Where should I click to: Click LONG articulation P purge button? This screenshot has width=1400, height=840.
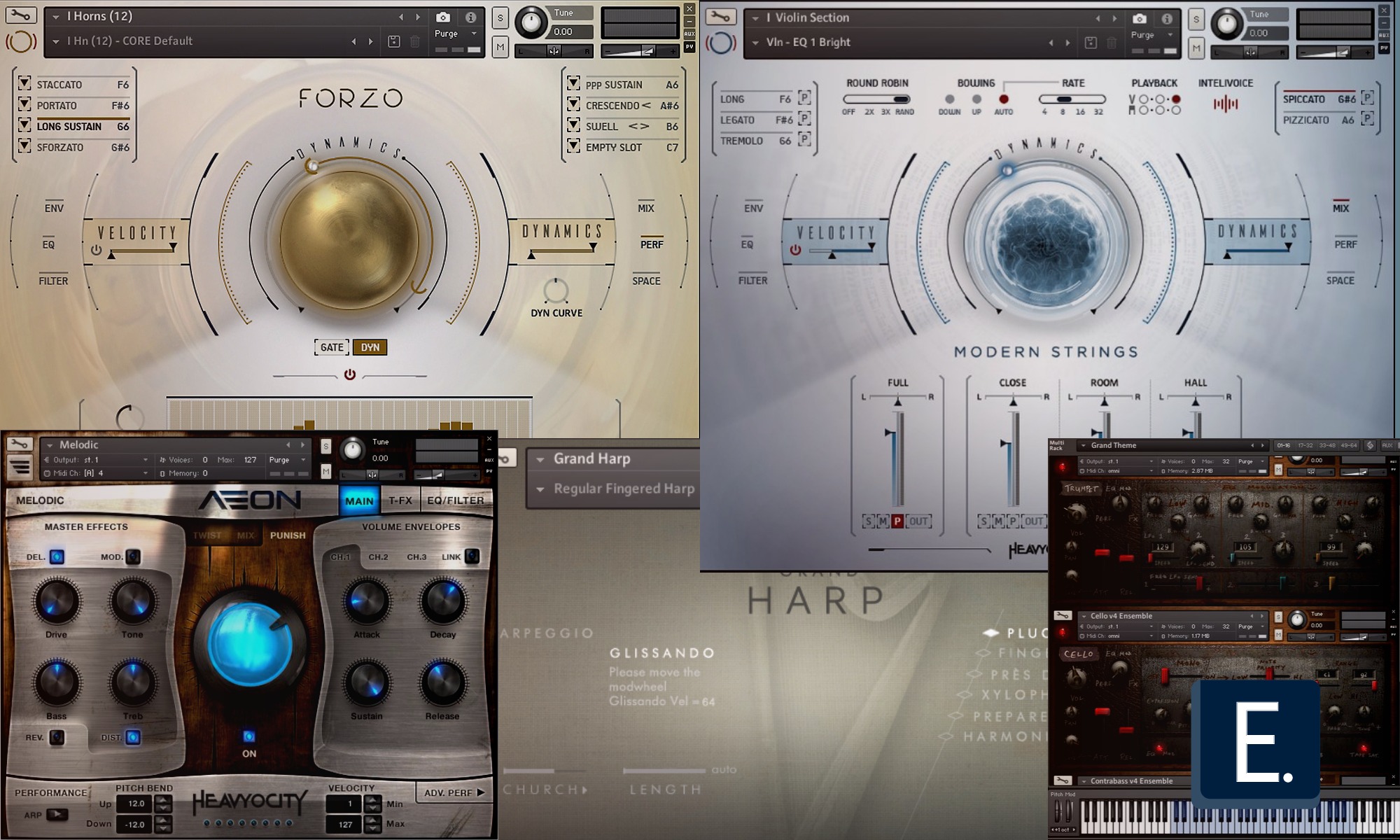pos(804,99)
